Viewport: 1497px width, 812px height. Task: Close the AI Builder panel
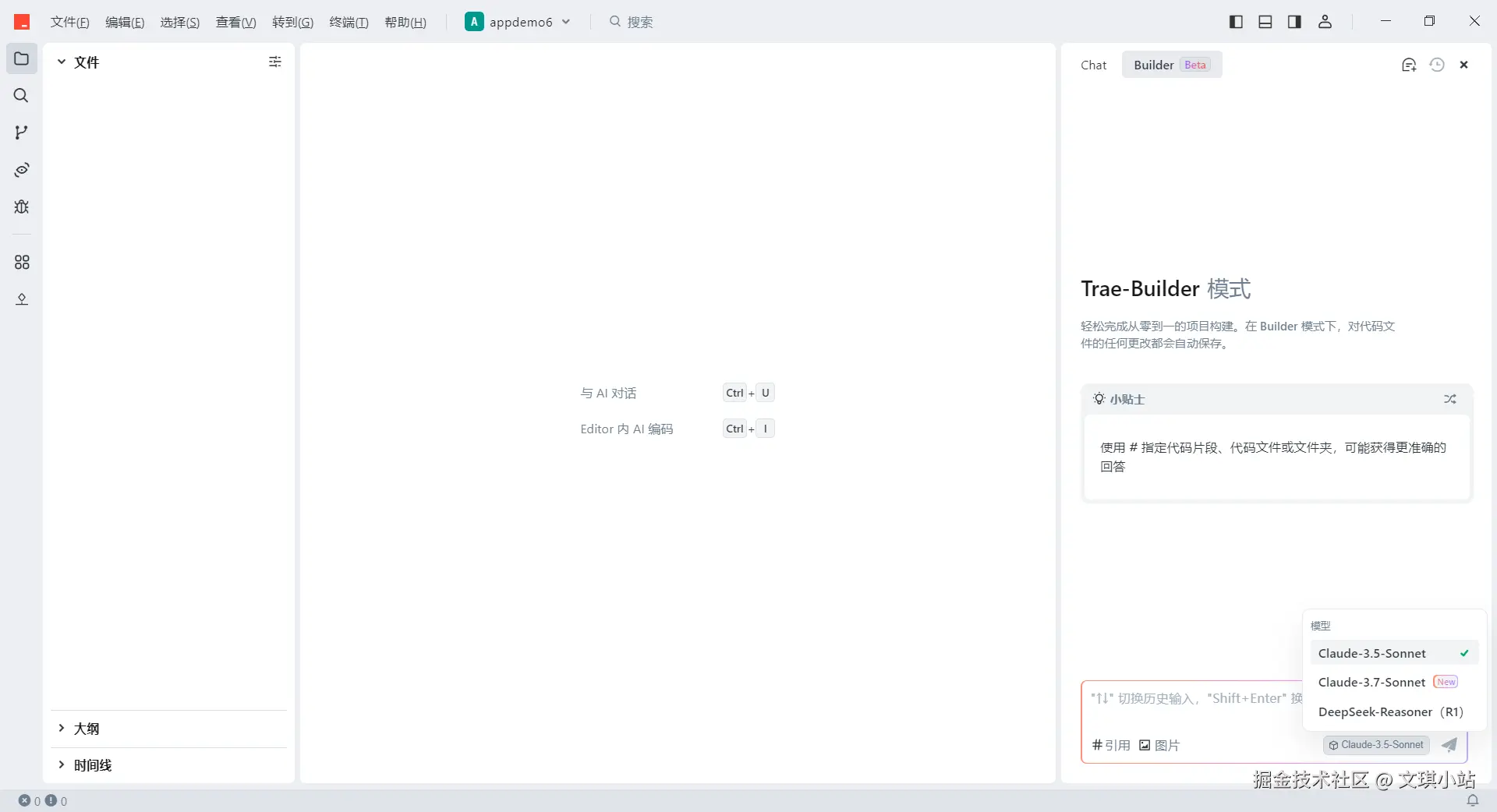(1464, 65)
